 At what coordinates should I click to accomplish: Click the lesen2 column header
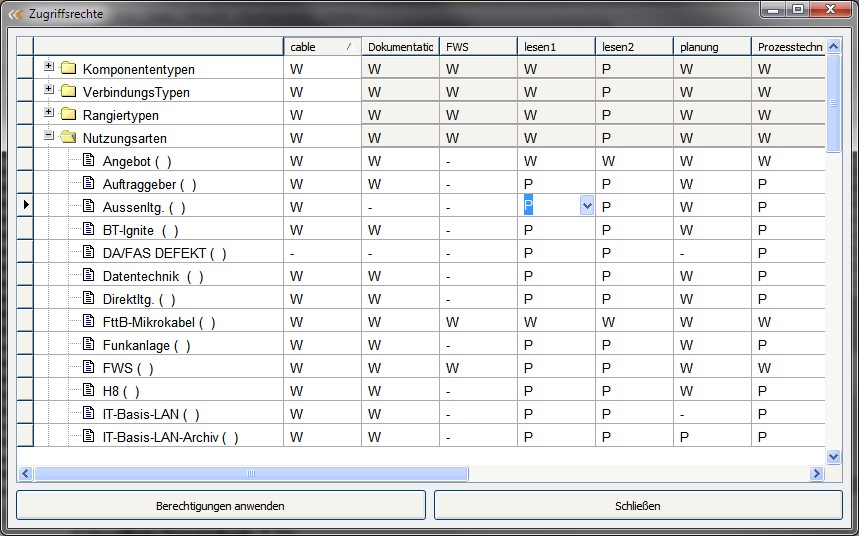point(634,47)
